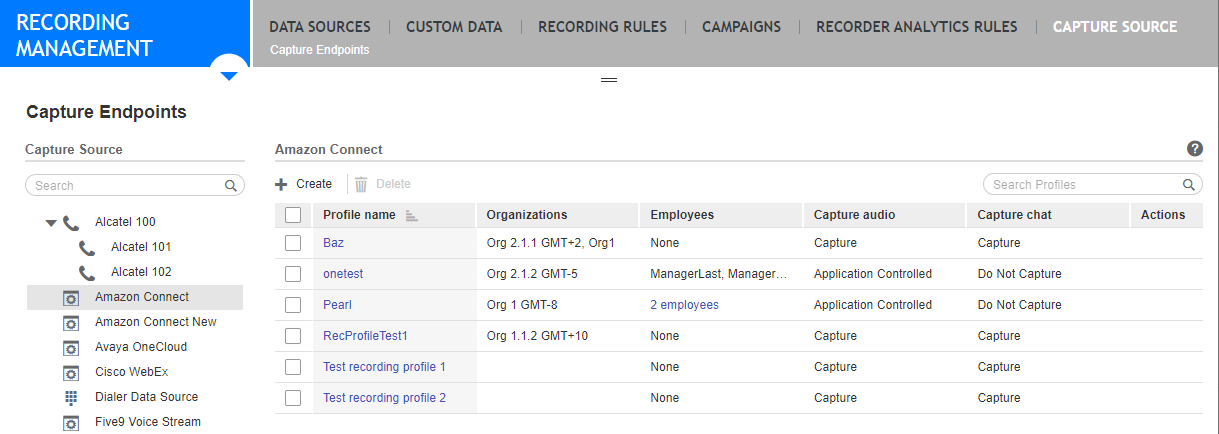This screenshot has width=1219, height=434.
Task: Open the Recording Management module dropdown arrow
Action: tap(229, 75)
